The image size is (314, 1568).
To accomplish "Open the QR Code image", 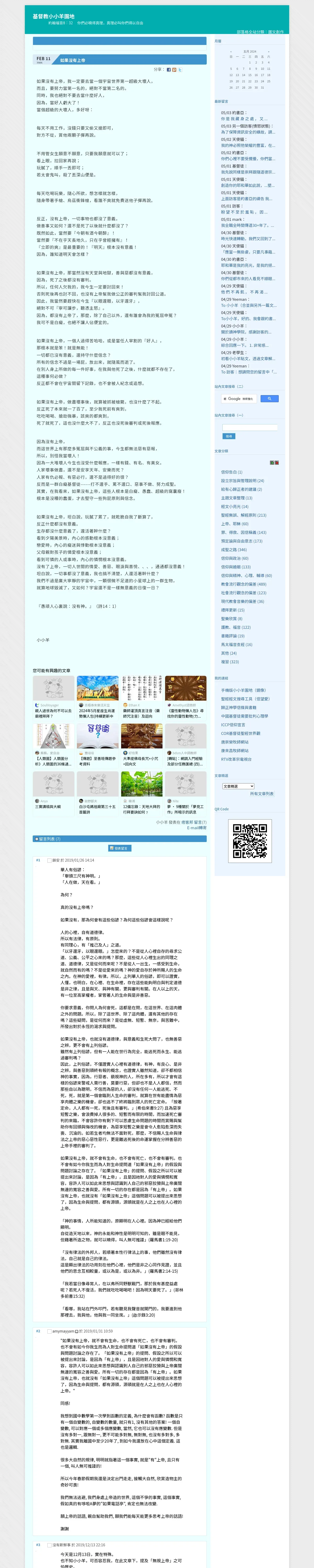I will tap(250, 841).
